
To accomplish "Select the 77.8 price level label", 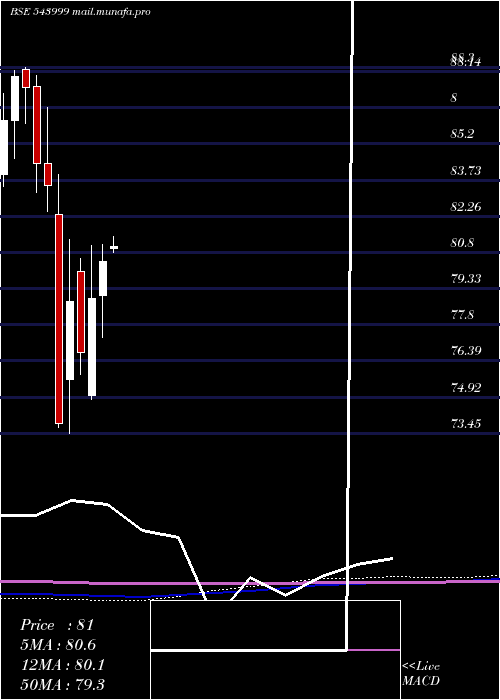I will coord(462,315).
